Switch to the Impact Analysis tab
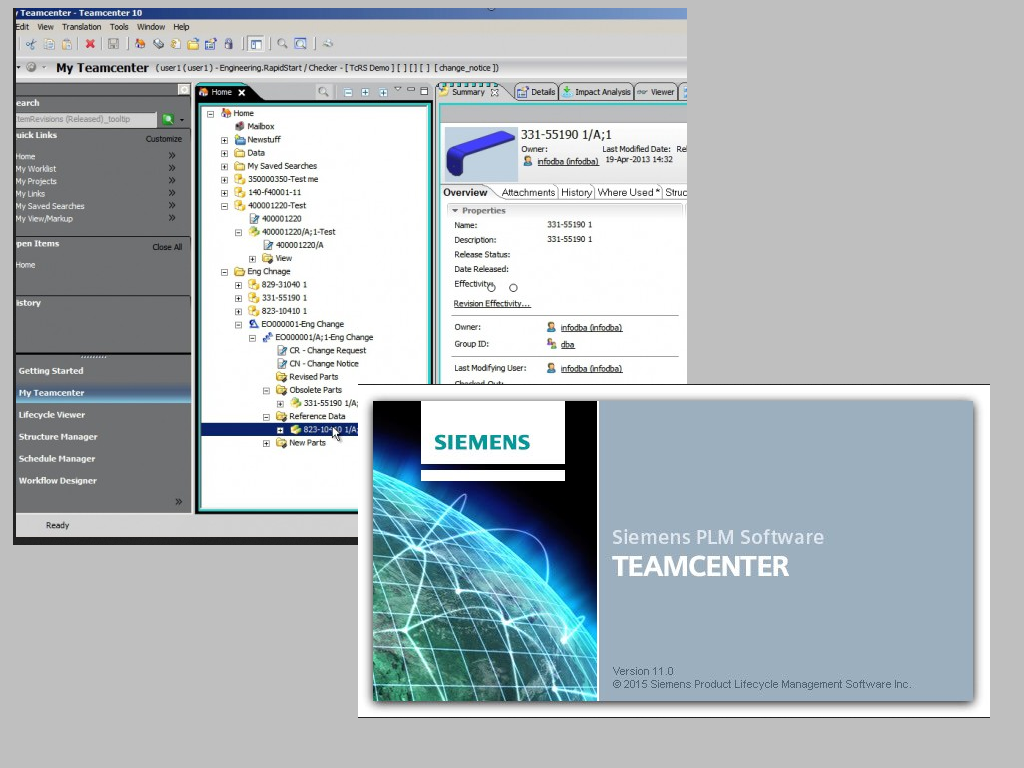This screenshot has height=768, width=1024. click(x=596, y=92)
